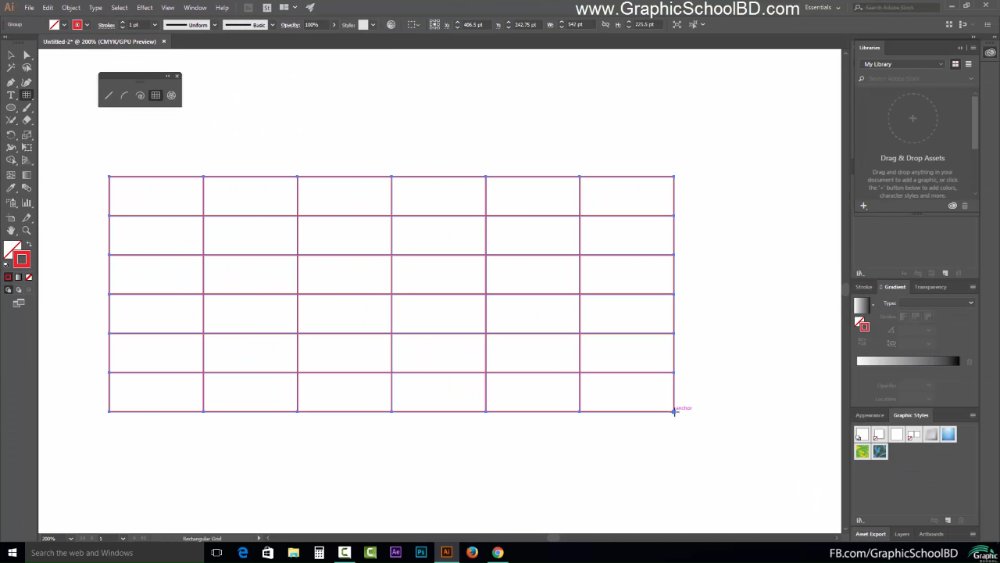
Task: Select the Paintbrush tool
Action: pyautogui.click(x=27, y=108)
